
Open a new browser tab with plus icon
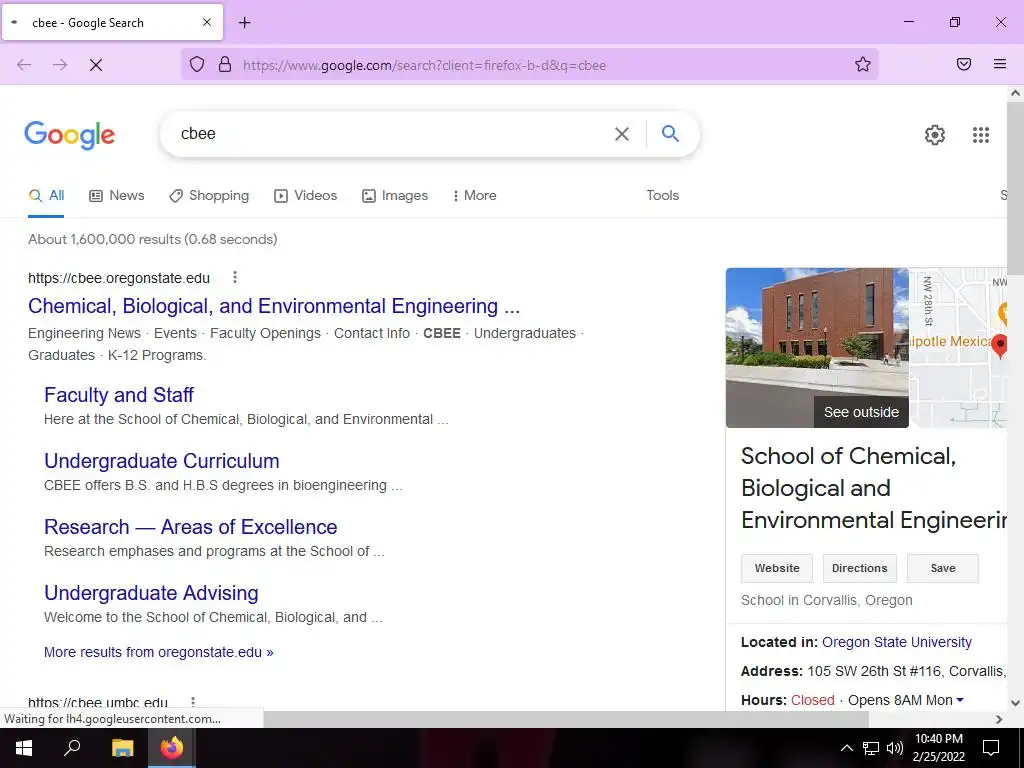click(244, 23)
